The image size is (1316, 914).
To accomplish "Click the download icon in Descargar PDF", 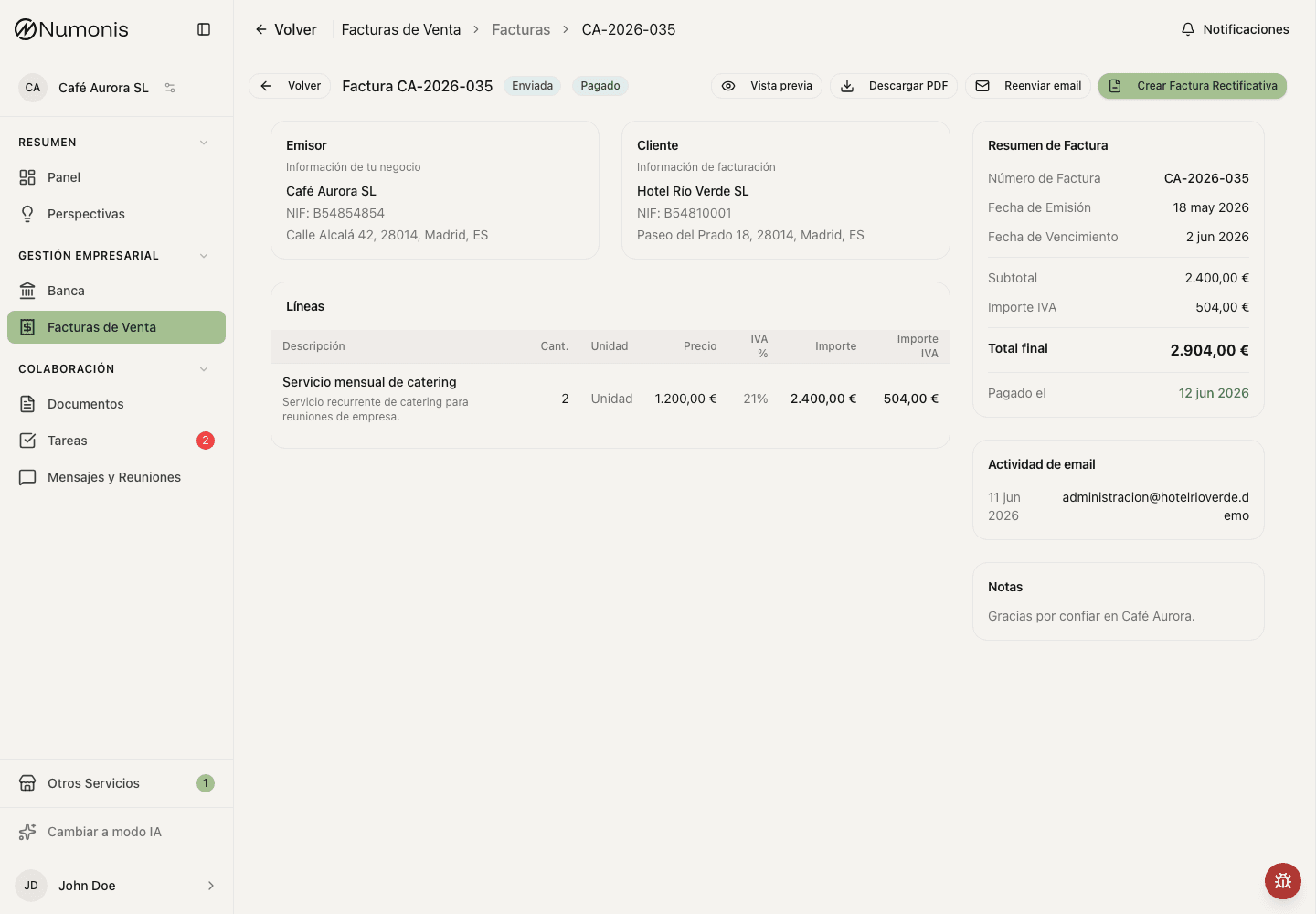I will click(x=847, y=86).
